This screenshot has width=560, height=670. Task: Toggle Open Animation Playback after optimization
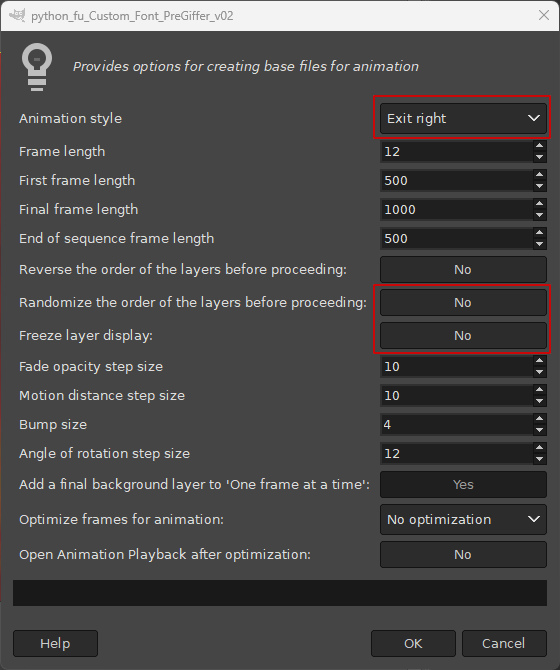click(463, 555)
